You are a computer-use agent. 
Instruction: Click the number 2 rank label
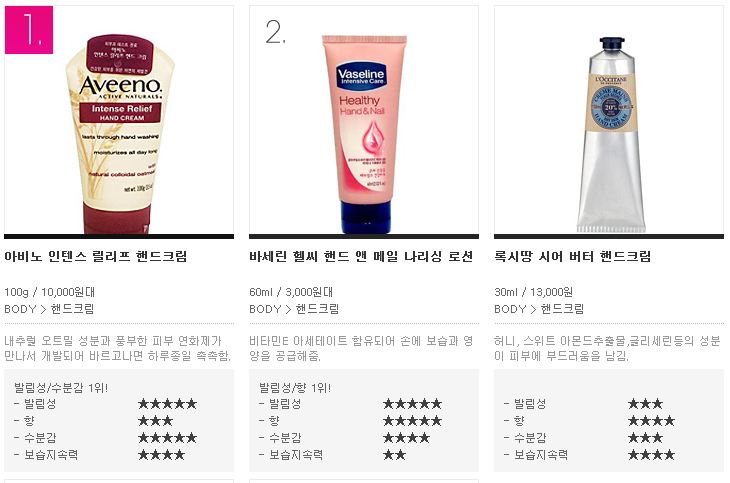tap(276, 32)
